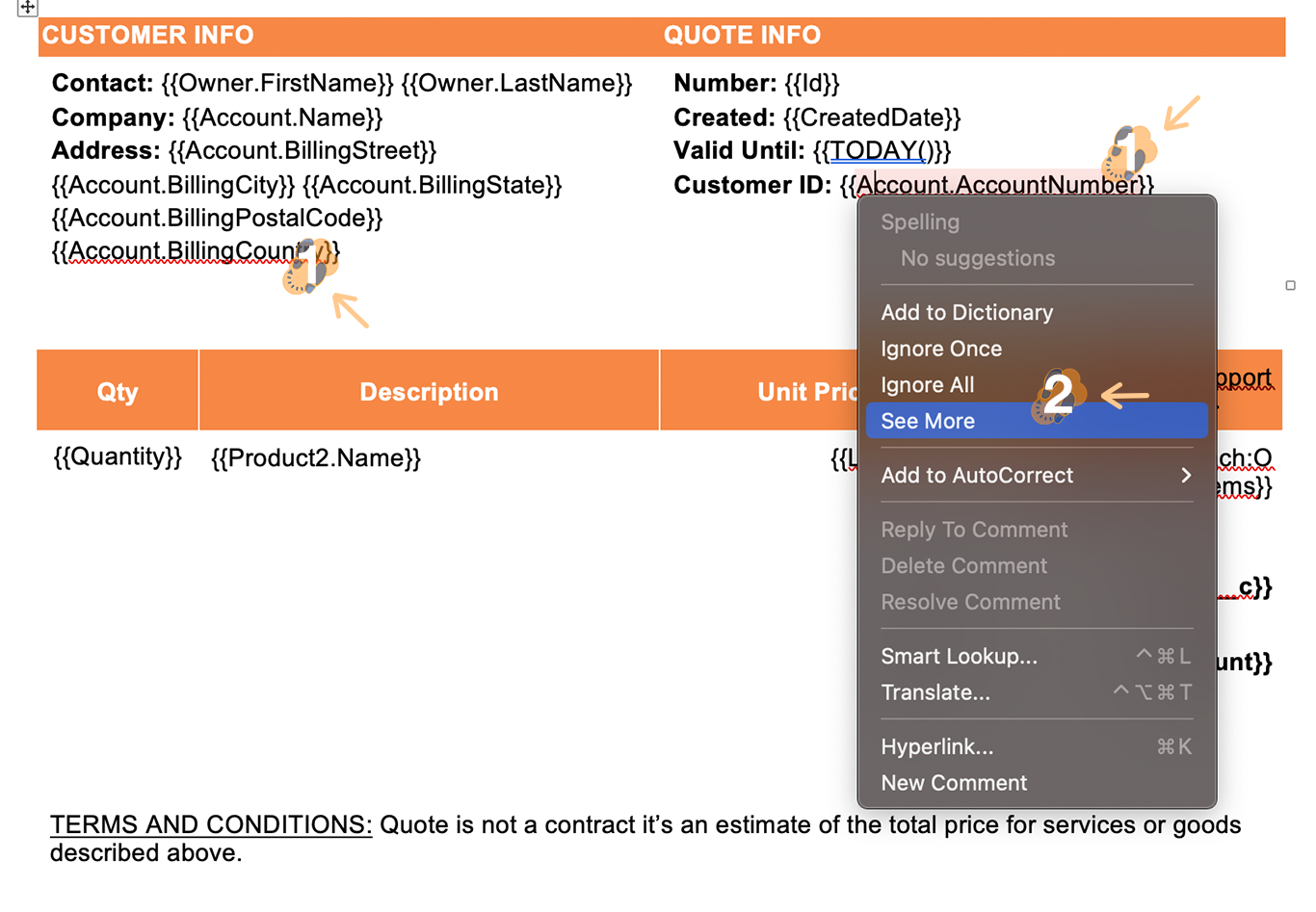Click the {{TODAY()}} merge field
This screenshot has height=912, width=1316.
click(882, 151)
